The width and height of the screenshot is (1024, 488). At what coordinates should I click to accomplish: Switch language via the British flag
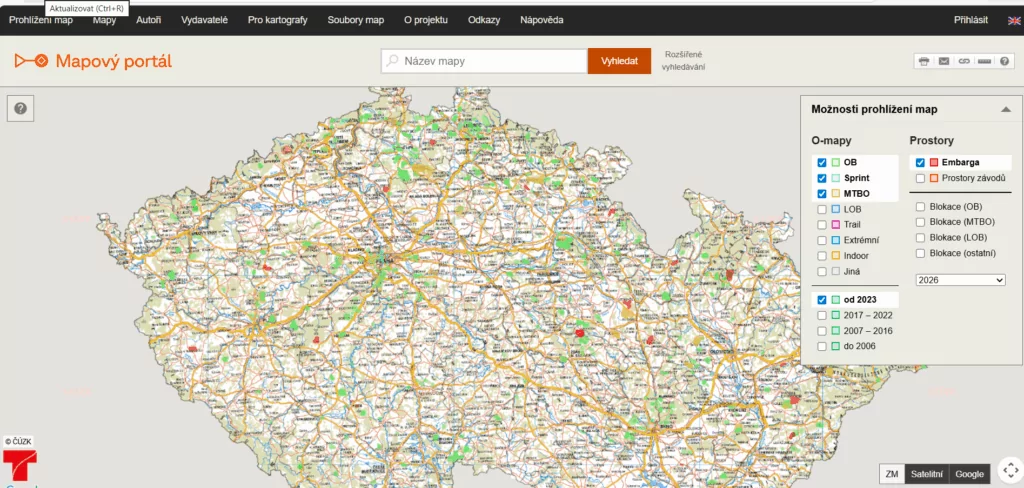[1014, 20]
